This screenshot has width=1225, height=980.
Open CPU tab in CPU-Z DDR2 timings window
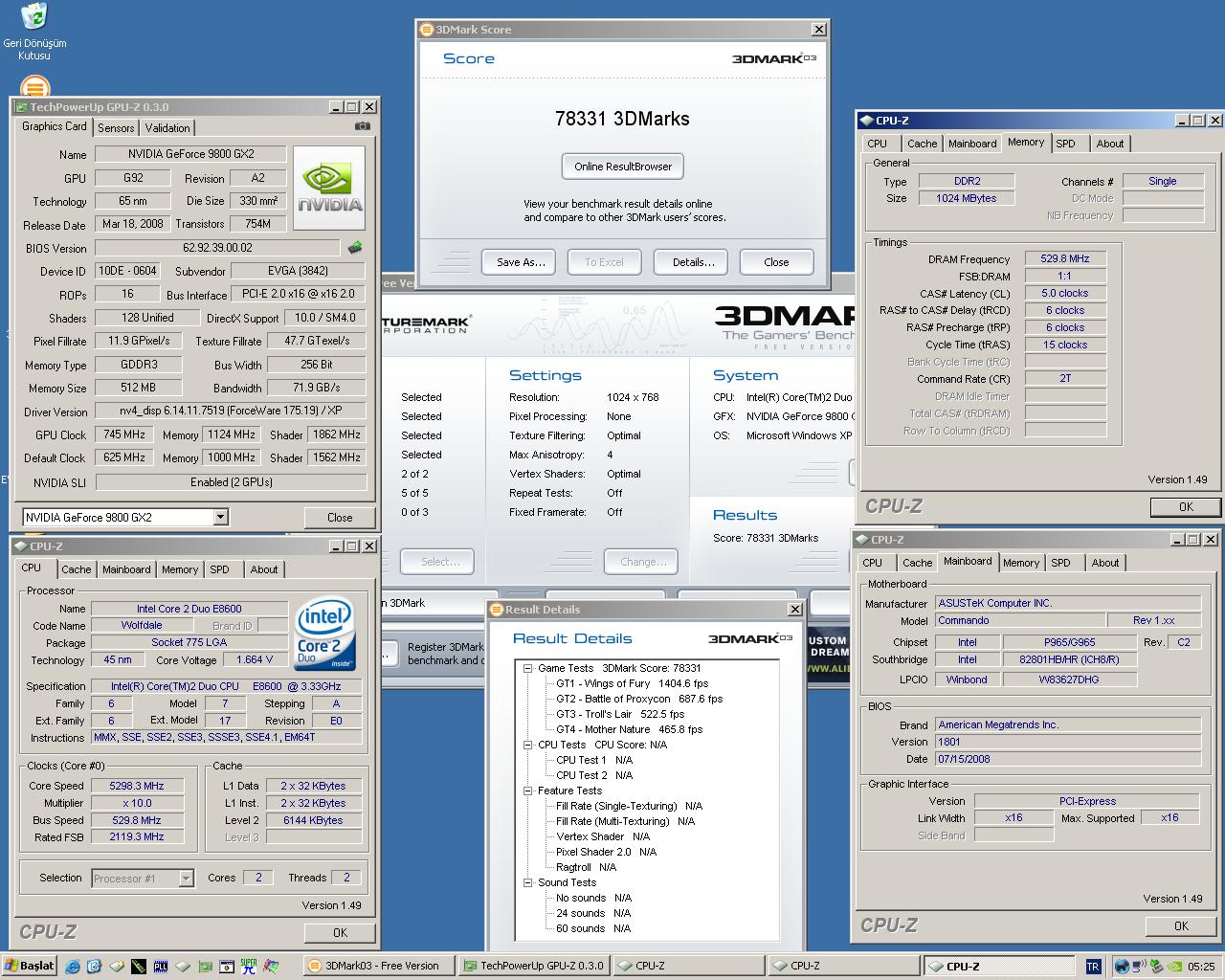(x=877, y=144)
